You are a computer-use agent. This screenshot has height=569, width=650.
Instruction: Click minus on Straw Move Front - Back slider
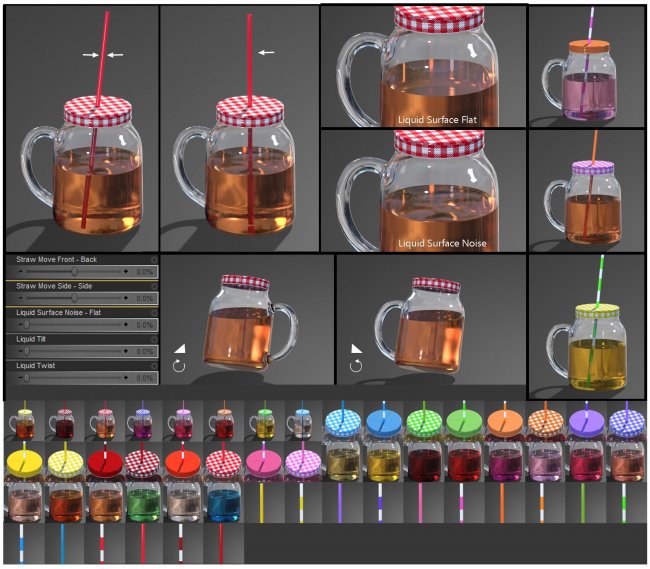coord(22,271)
